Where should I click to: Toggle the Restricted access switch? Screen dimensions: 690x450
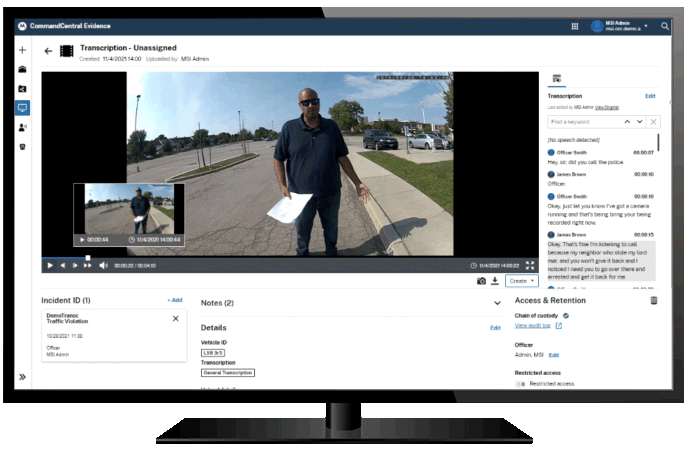pos(520,383)
